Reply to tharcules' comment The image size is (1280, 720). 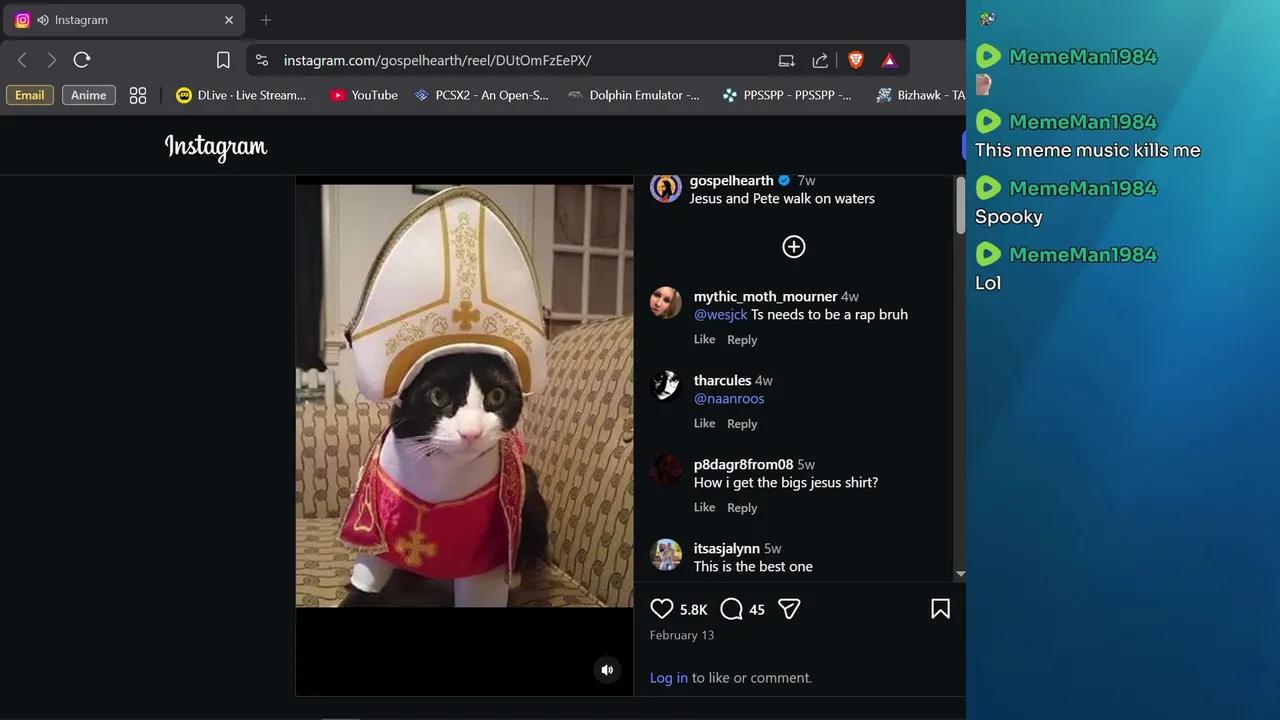click(742, 424)
